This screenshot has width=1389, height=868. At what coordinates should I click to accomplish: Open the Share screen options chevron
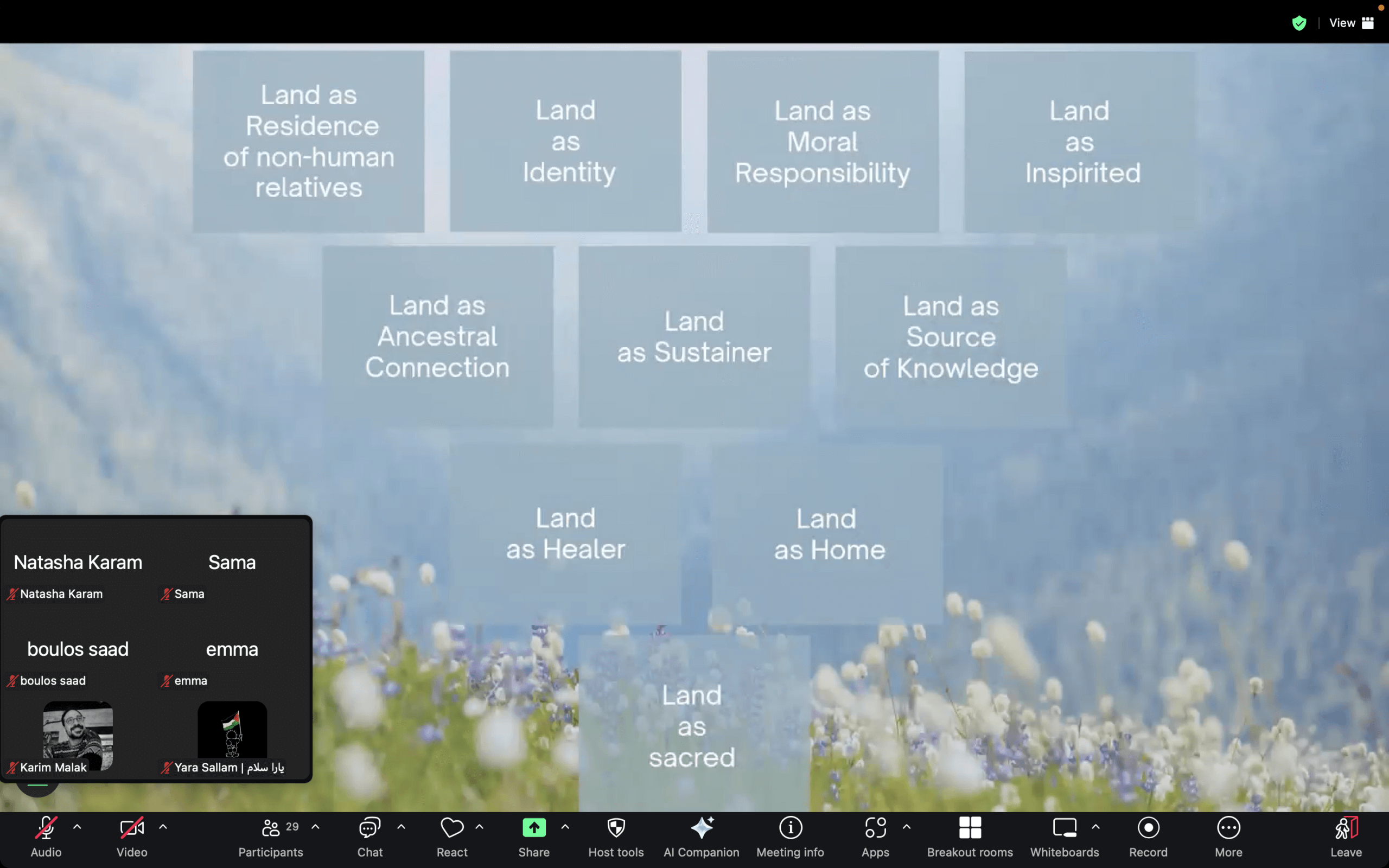[566, 827]
